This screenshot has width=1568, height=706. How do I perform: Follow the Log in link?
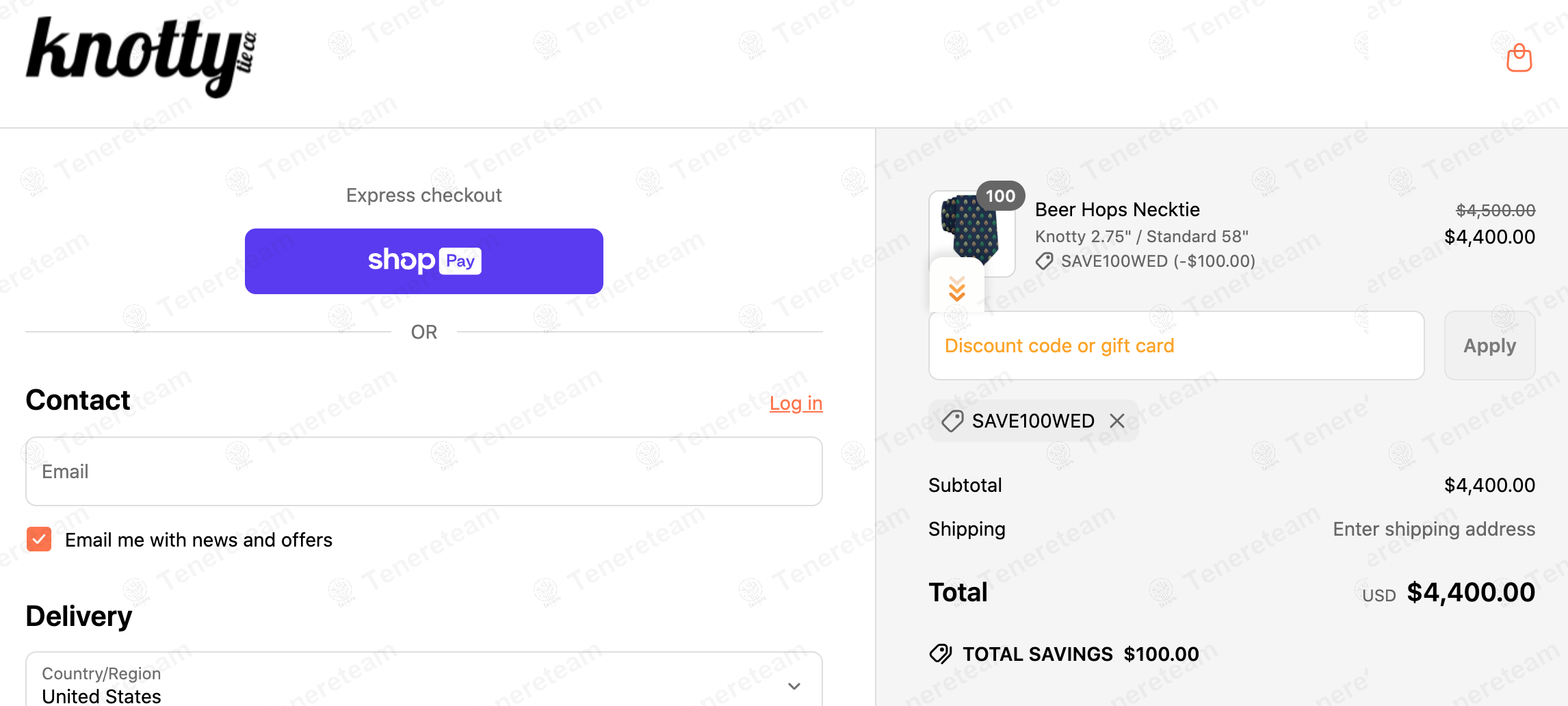pyautogui.click(x=796, y=404)
